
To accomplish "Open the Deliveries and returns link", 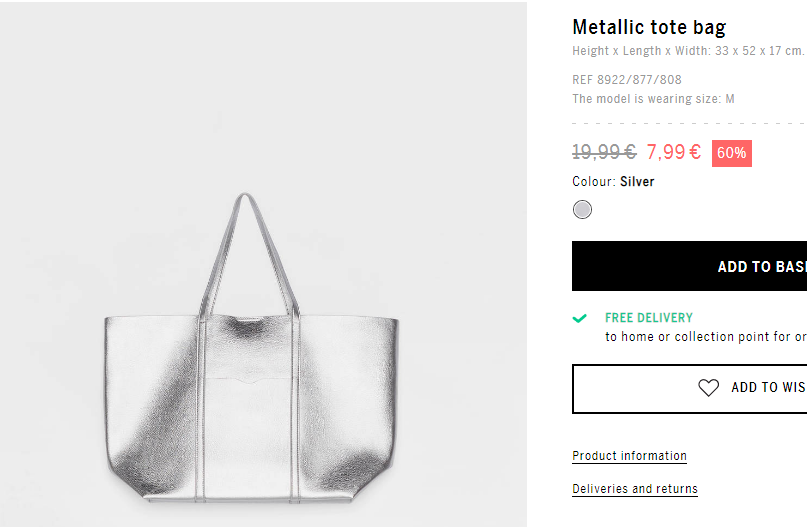I will 635,489.
